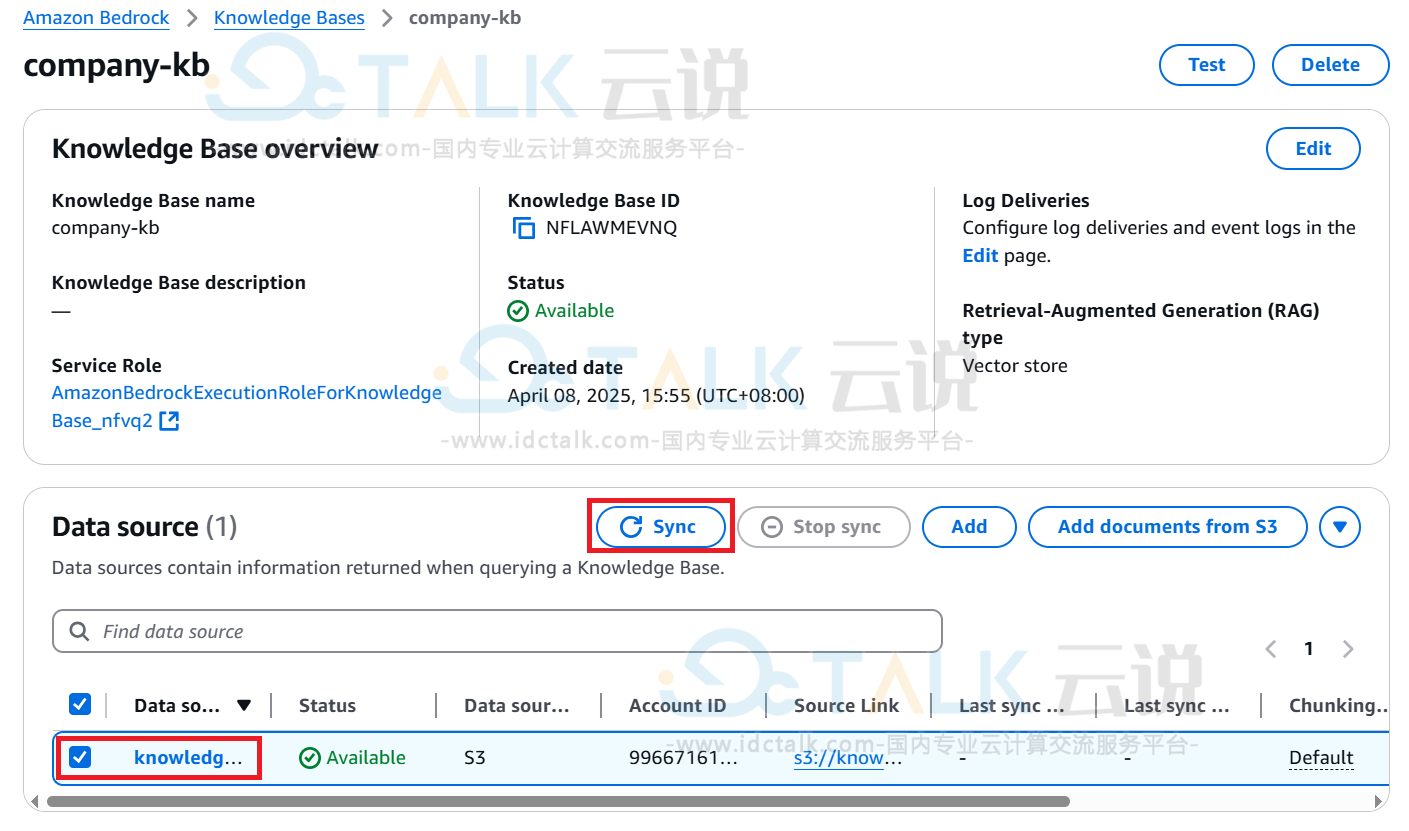The image size is (1409, 831).
Task: Click the Data sour… type column header
Action: [x=517, y=706]
